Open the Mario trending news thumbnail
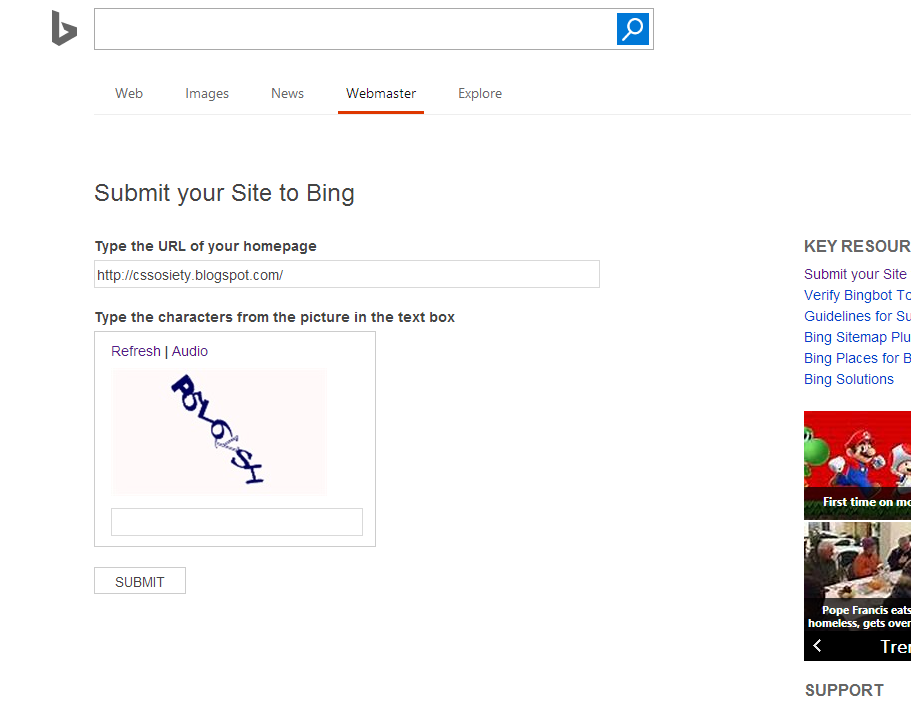The height and width of the screenshot is (702, 911). (857, 465)
